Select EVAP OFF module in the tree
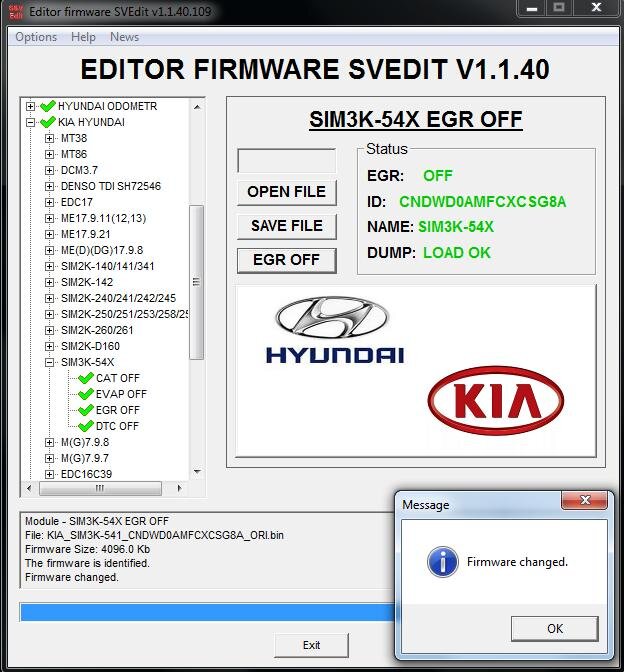The width and height of the screenshot is (624, 672). pos(121,394)
